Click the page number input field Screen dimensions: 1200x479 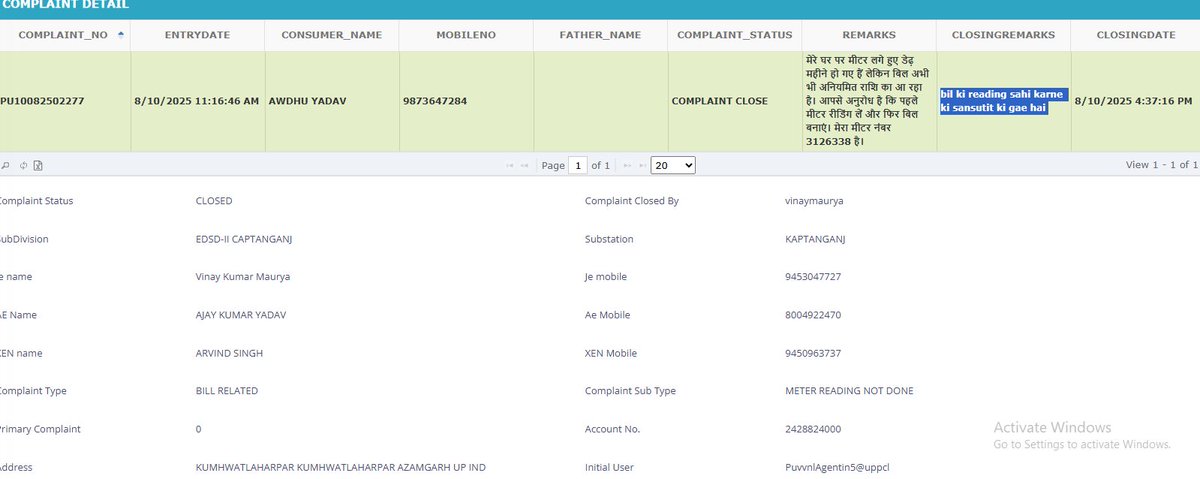pos(577,165)
